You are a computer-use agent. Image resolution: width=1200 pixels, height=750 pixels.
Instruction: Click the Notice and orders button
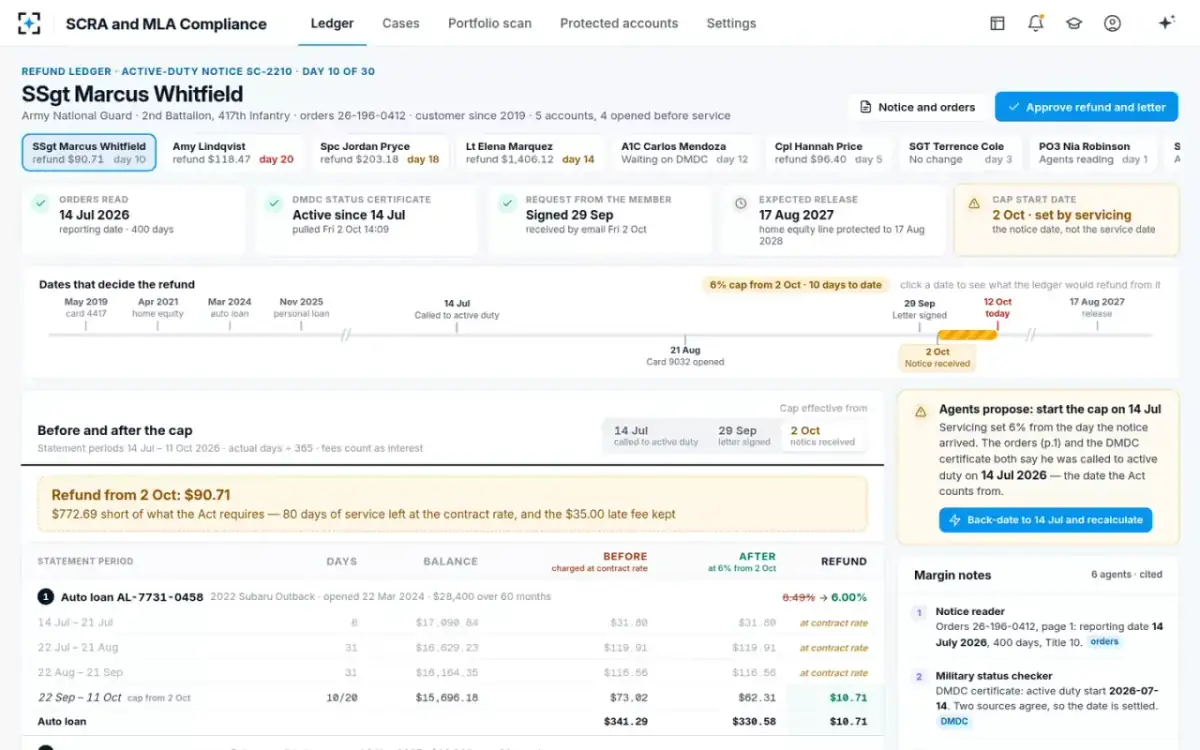click(917, 107)
